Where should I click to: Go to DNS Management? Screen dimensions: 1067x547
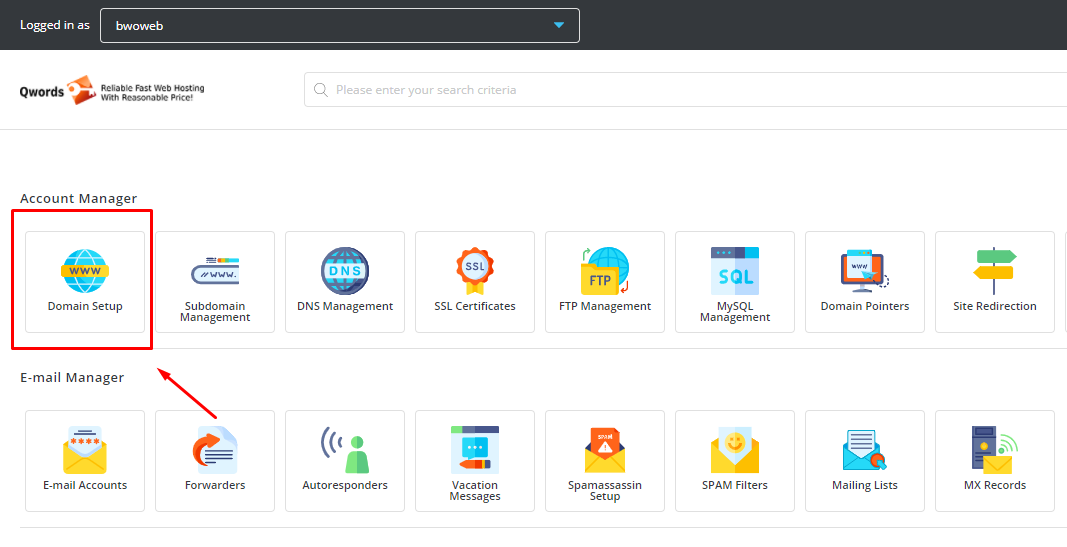pyautogui.click(x=345, y=282)
